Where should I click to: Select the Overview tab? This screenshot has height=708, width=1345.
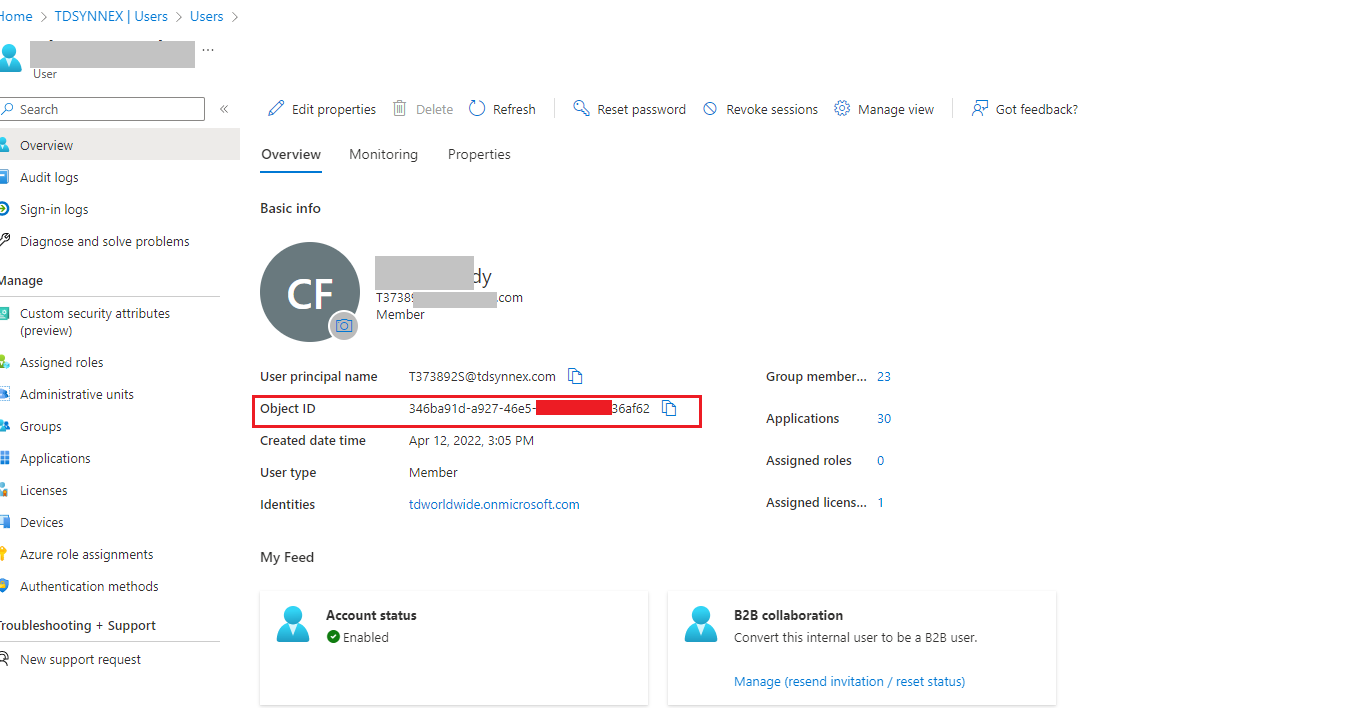pos(291,154)
